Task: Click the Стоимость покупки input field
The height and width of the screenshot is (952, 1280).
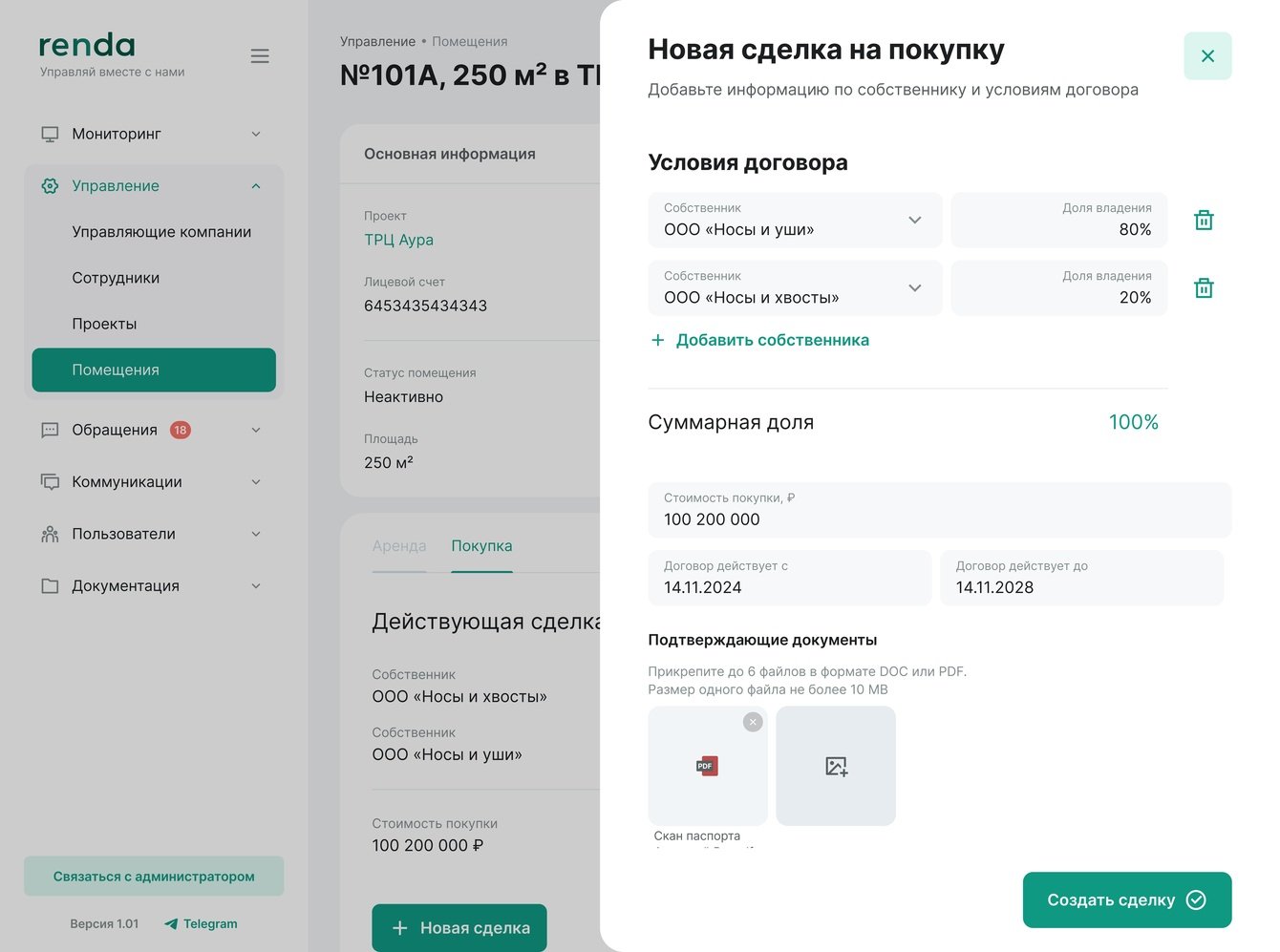Action: coord(939,511)
